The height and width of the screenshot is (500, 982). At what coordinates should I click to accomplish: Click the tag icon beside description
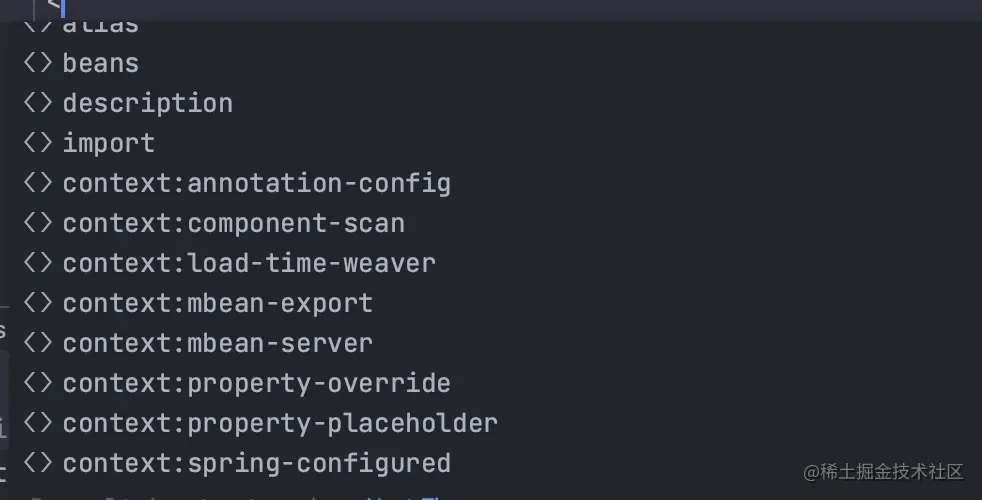[37, 103]
